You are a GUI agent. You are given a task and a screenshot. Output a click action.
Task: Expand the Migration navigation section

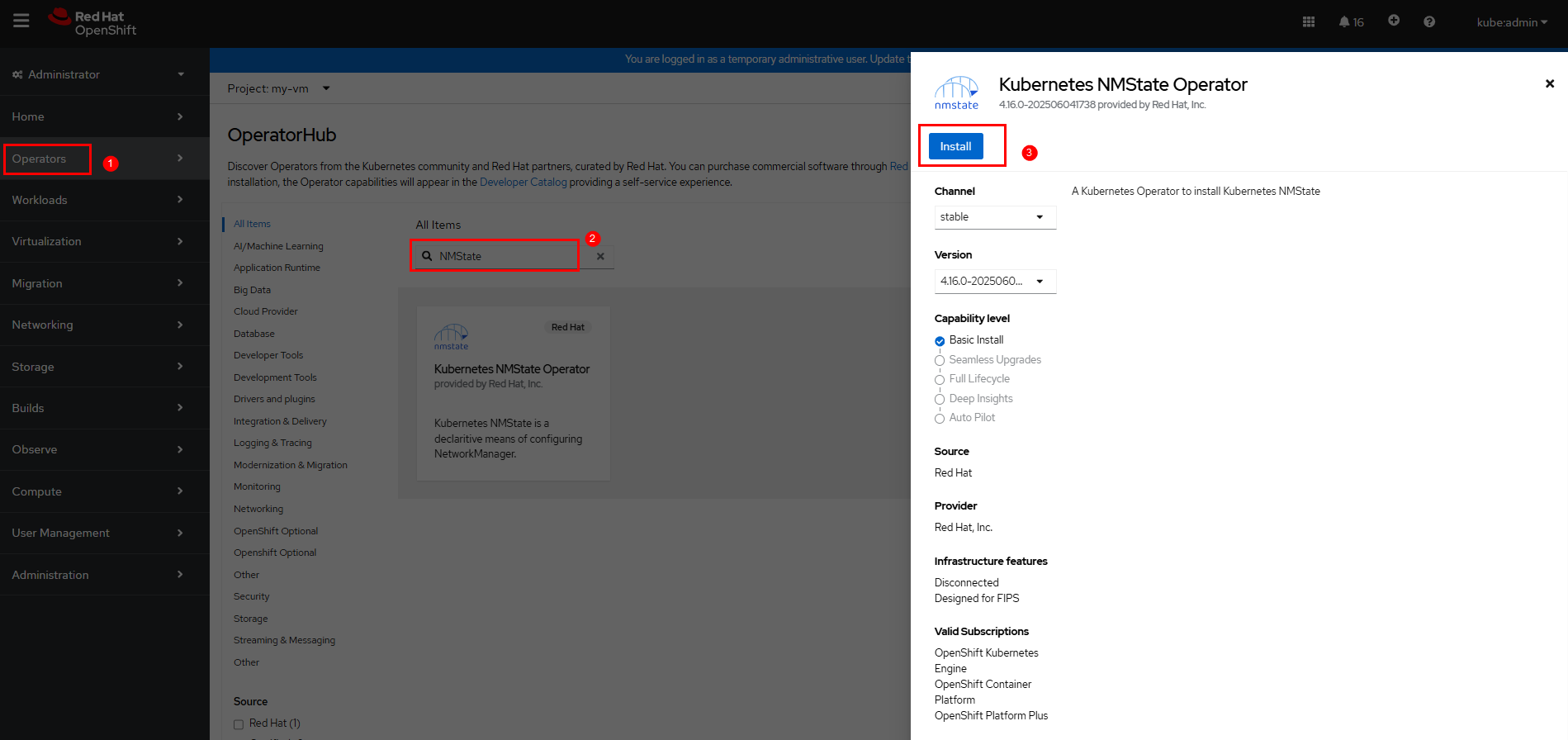(x=105, y=283)
